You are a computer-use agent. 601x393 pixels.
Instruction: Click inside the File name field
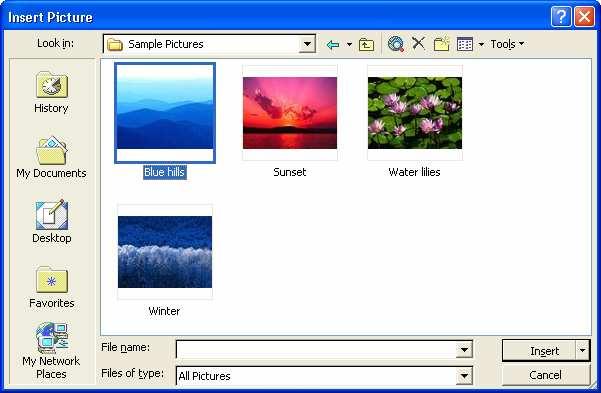tap(316, 349)
